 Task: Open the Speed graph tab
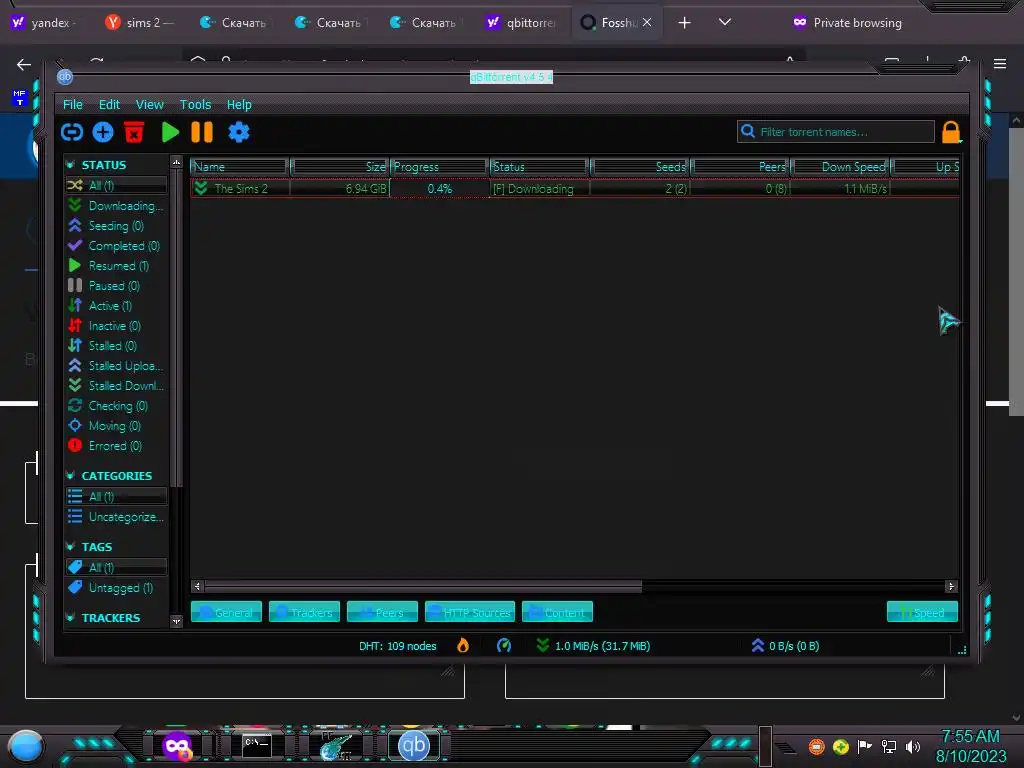tap(922, 612)
